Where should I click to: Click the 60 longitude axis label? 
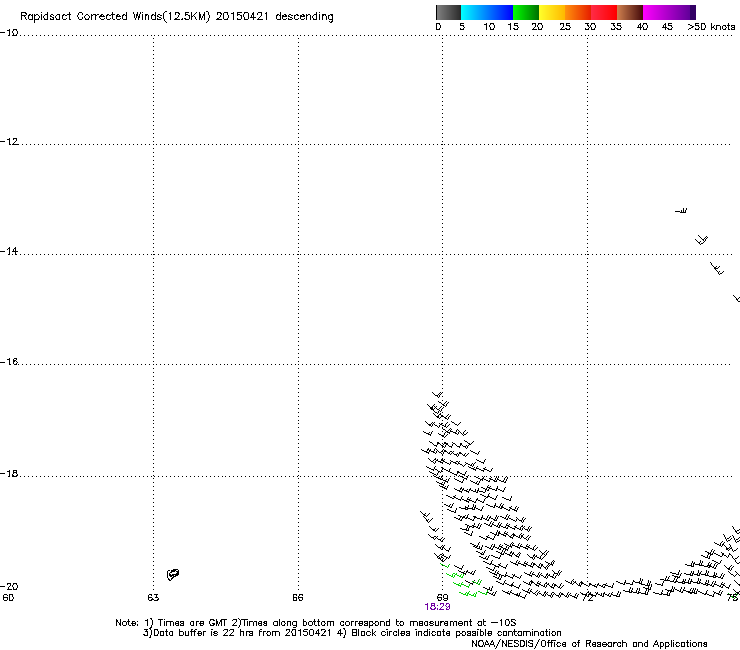pyautogui.click(x=8, y=598)
